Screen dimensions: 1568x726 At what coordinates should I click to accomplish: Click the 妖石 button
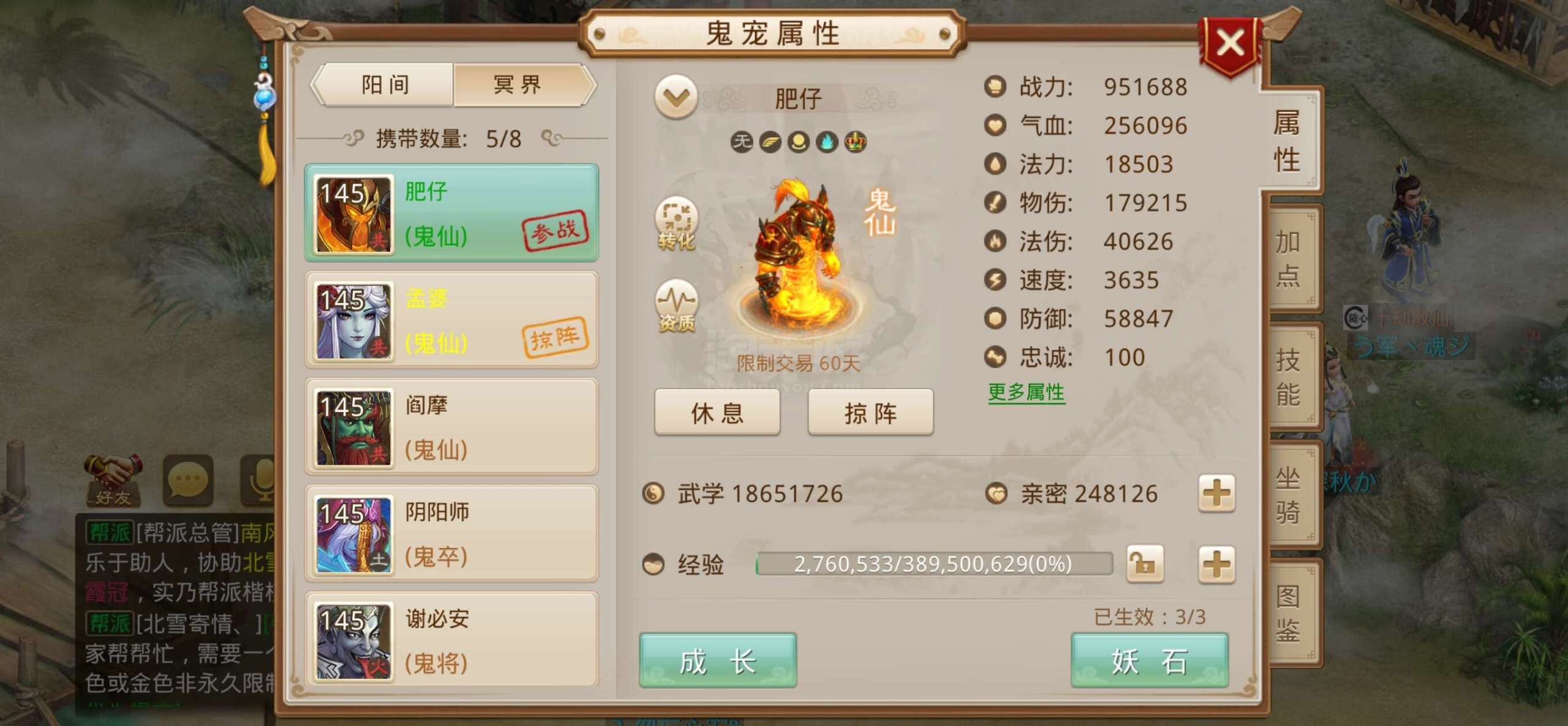click(x=1150, y=661)
